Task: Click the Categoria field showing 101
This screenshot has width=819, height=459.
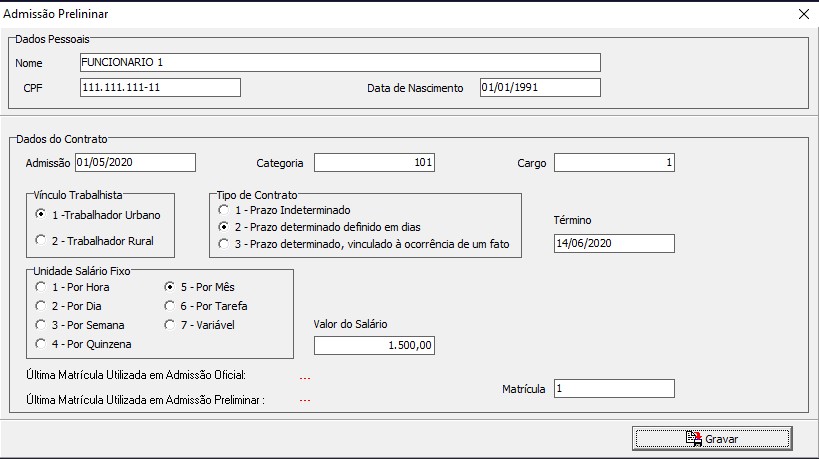Action: (374, 162)
